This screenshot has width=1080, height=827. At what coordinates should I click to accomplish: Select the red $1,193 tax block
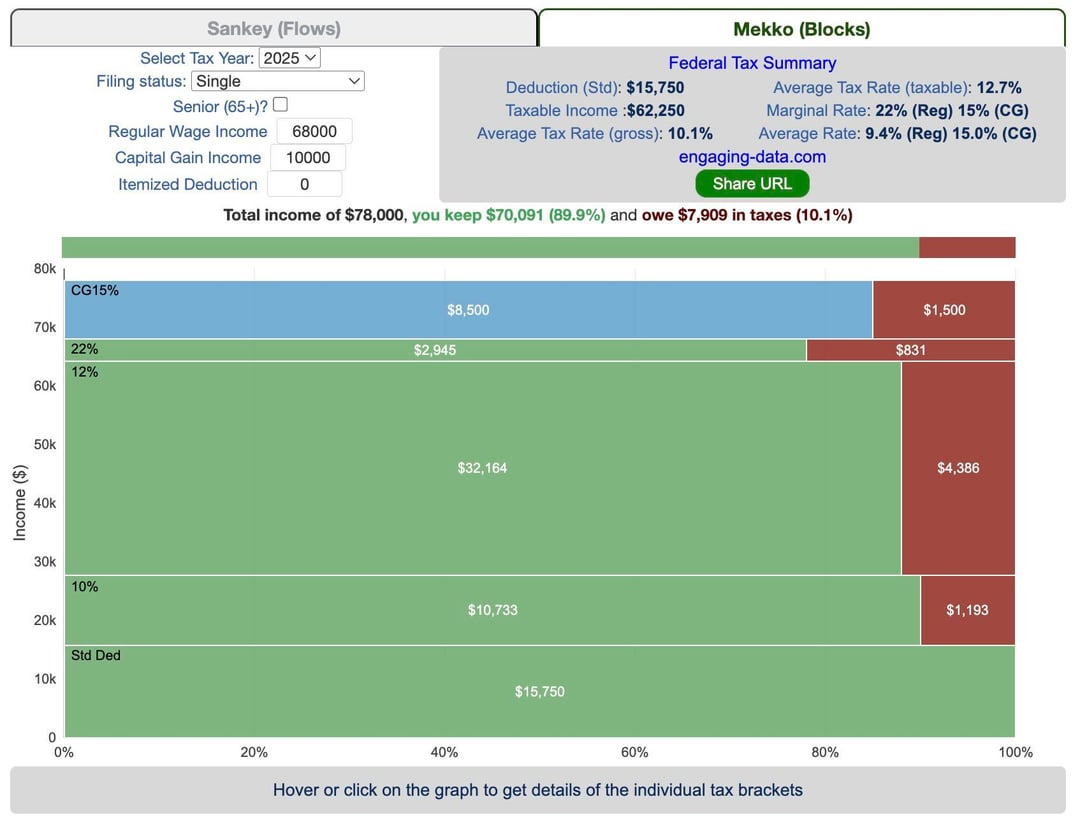coord(966,610)
